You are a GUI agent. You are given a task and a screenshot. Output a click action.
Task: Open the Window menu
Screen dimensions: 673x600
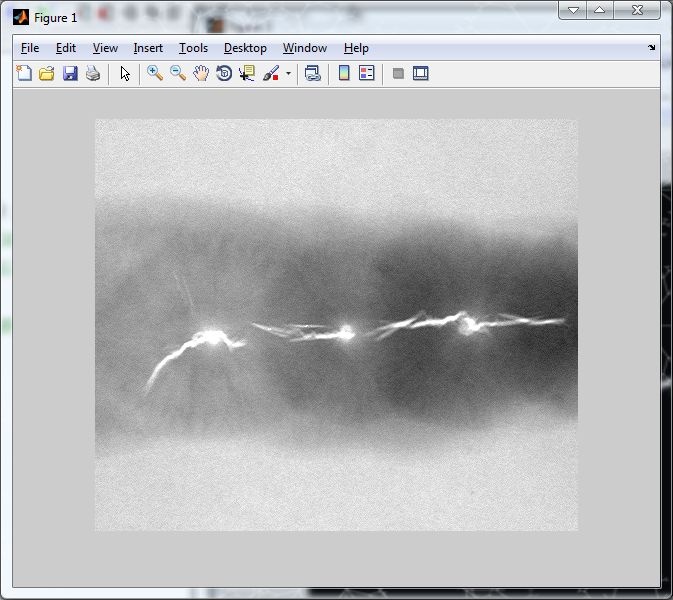305,48
